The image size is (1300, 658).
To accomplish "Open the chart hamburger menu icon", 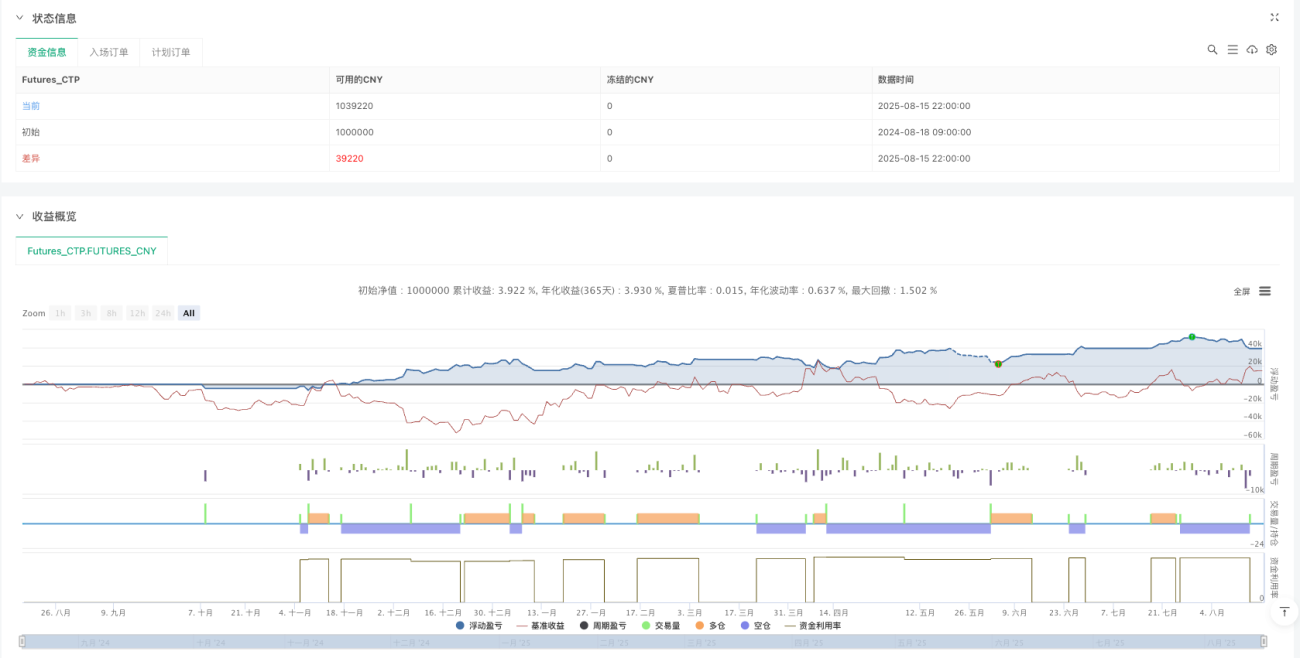I will tap(1265, 291).
